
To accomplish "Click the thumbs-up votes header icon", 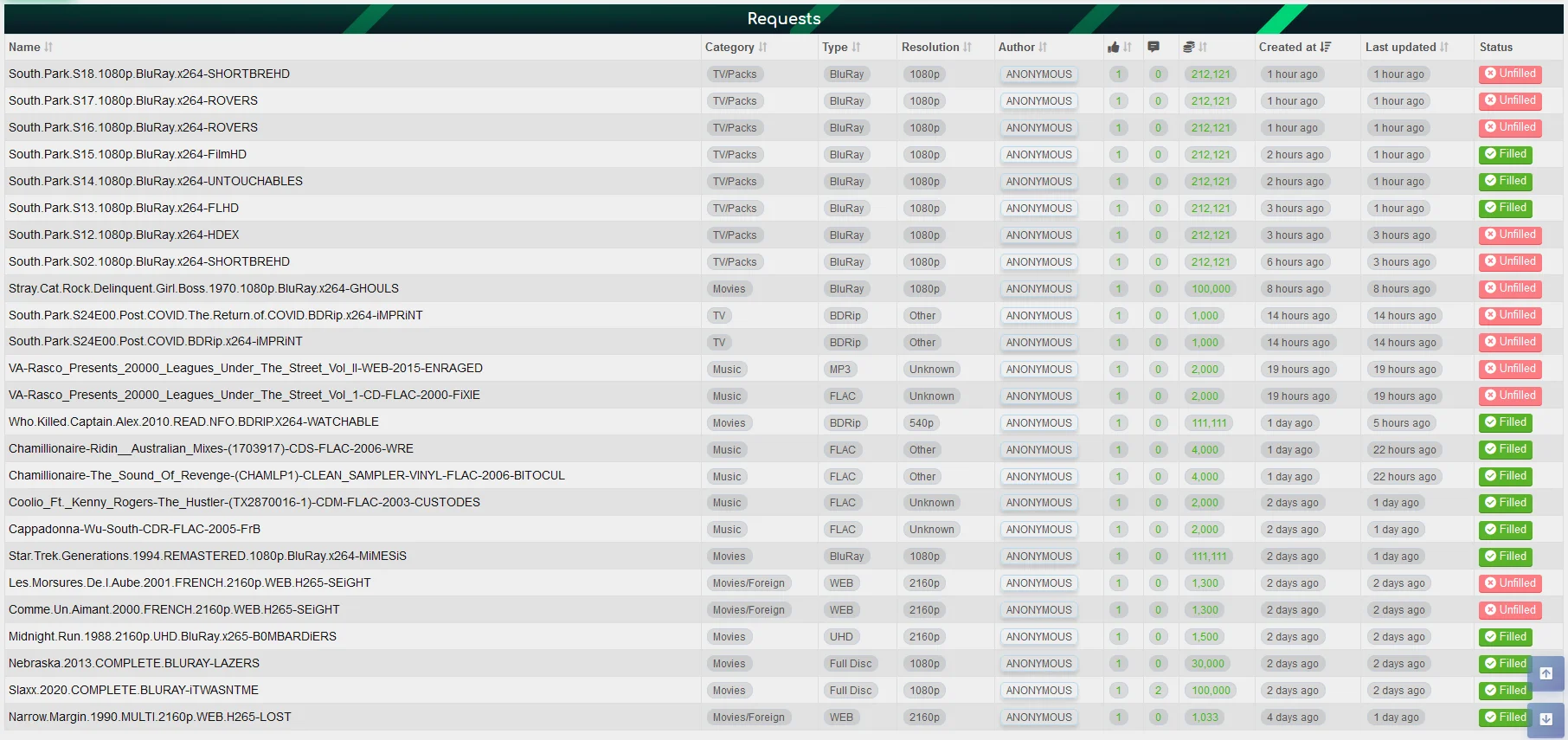I will (1114, 48).
